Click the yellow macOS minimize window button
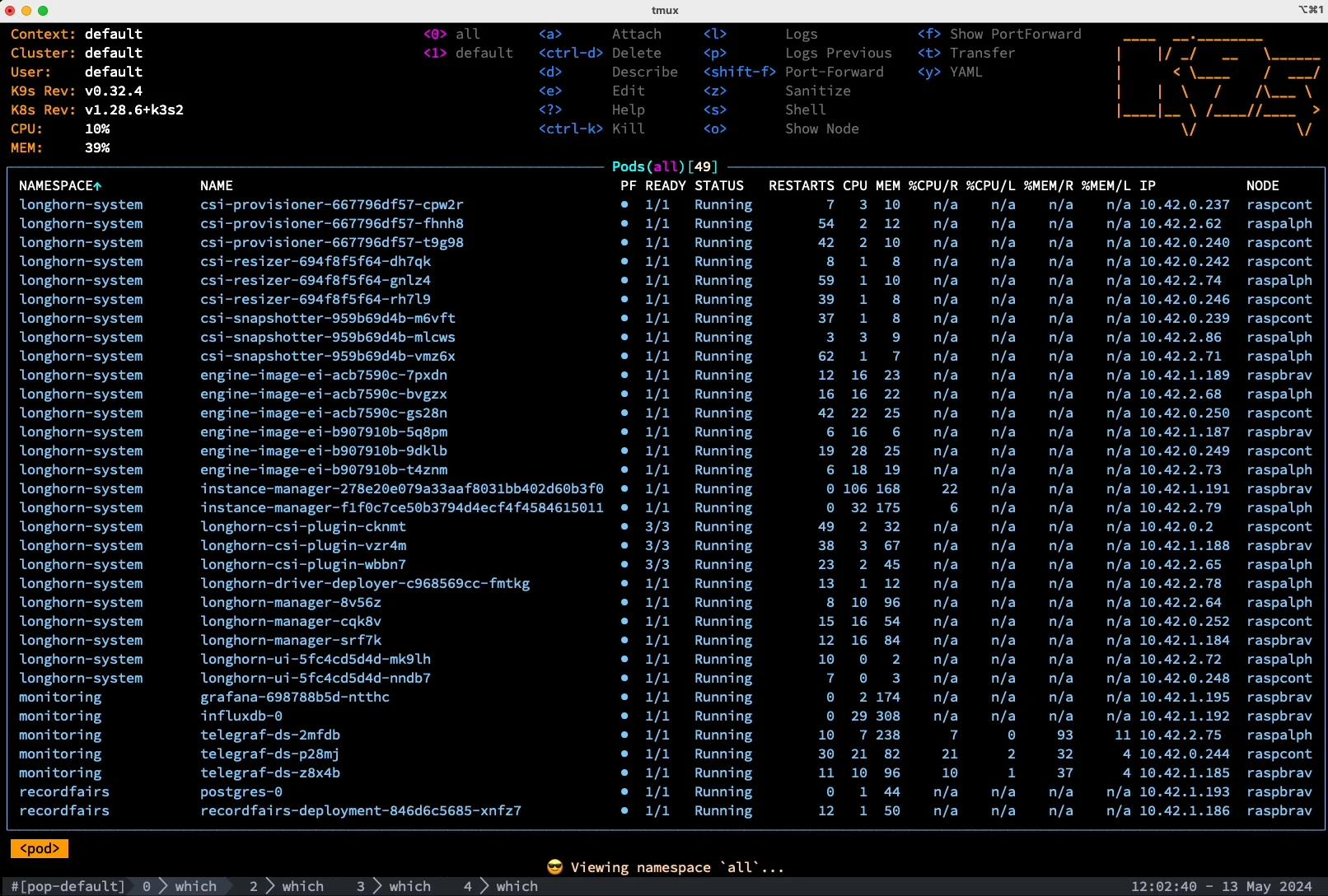Viewport: 1328px width, 896px height. tap(26, 11)
